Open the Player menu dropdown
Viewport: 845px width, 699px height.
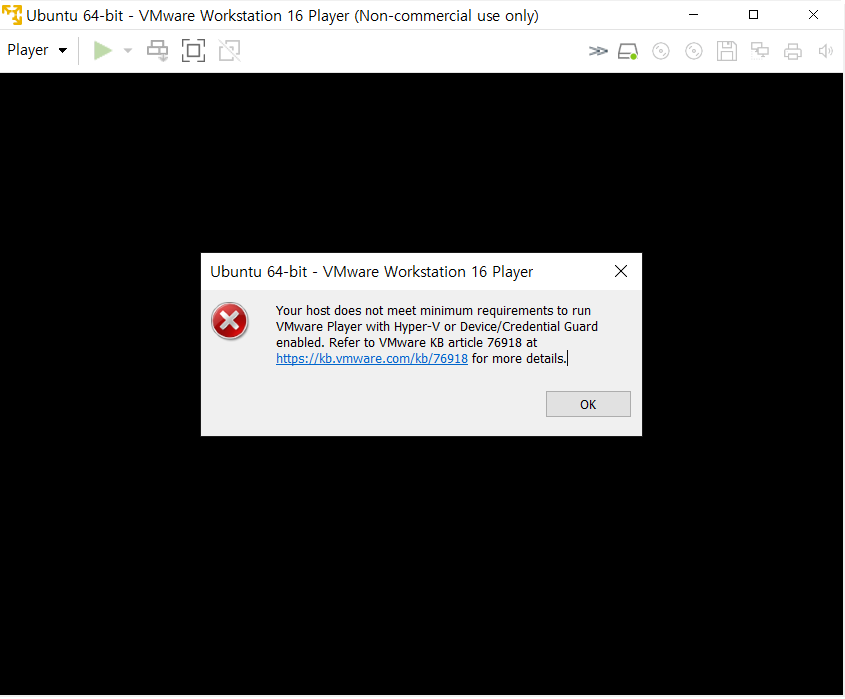tap(37, 50)
